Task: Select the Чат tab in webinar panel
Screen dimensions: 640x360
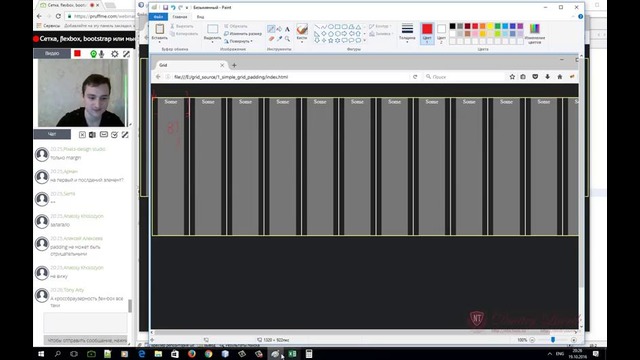Action: 52,134
